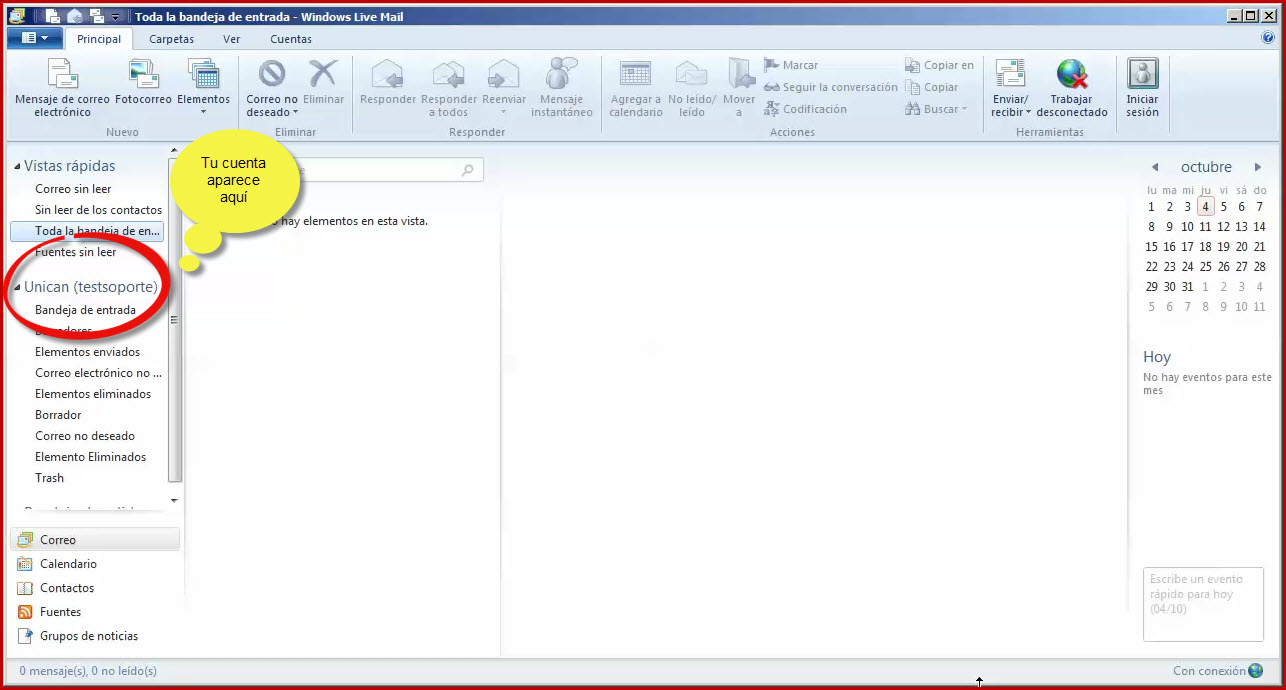Create a new Mensaje de correo electrónico
Image resolution: width=1286 pixels, height=690 pixels.
pos(62,88)
